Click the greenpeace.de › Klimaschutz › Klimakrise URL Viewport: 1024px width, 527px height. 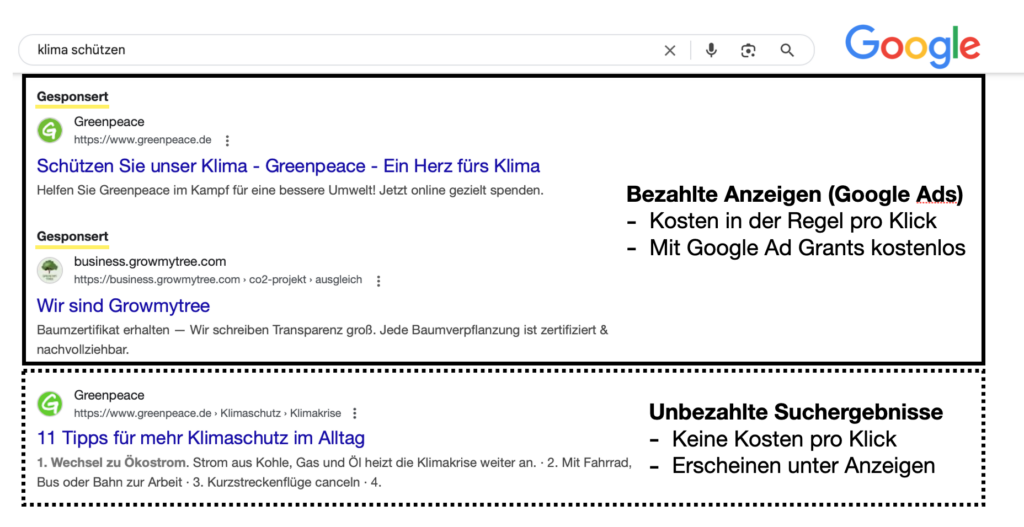[207, 413]
